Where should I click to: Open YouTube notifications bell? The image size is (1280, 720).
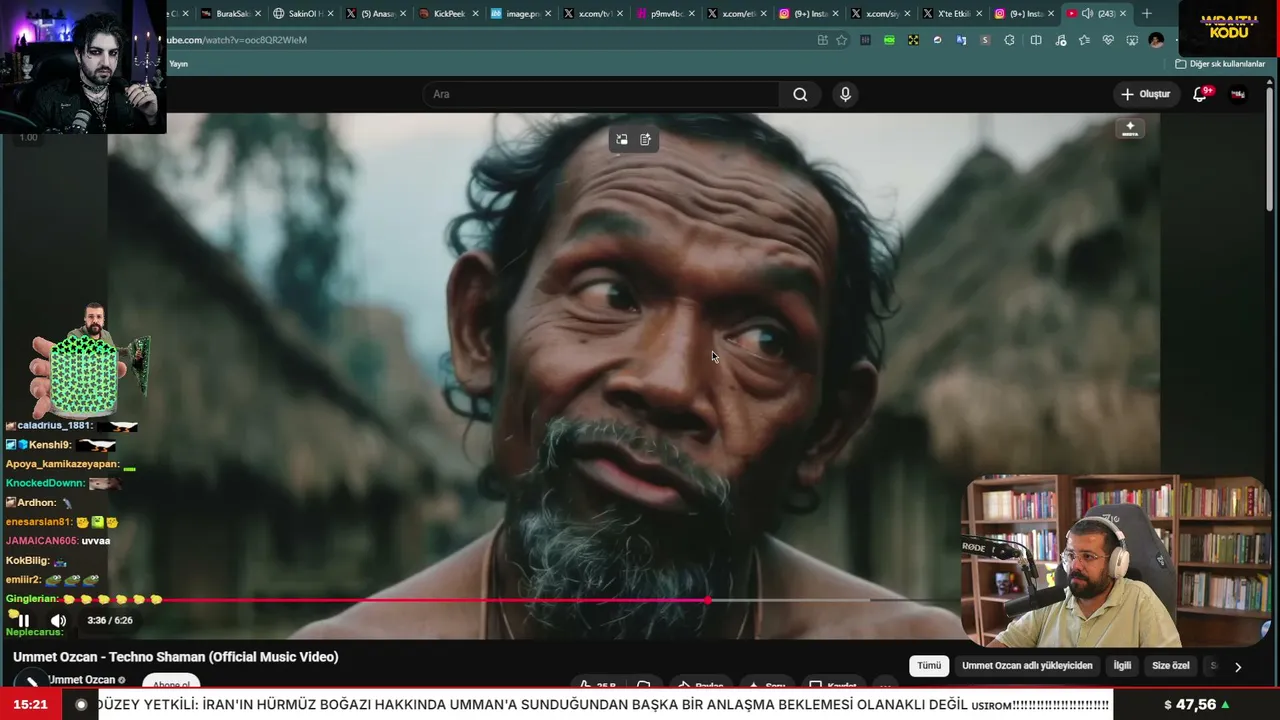click(x=1200, y=94)
